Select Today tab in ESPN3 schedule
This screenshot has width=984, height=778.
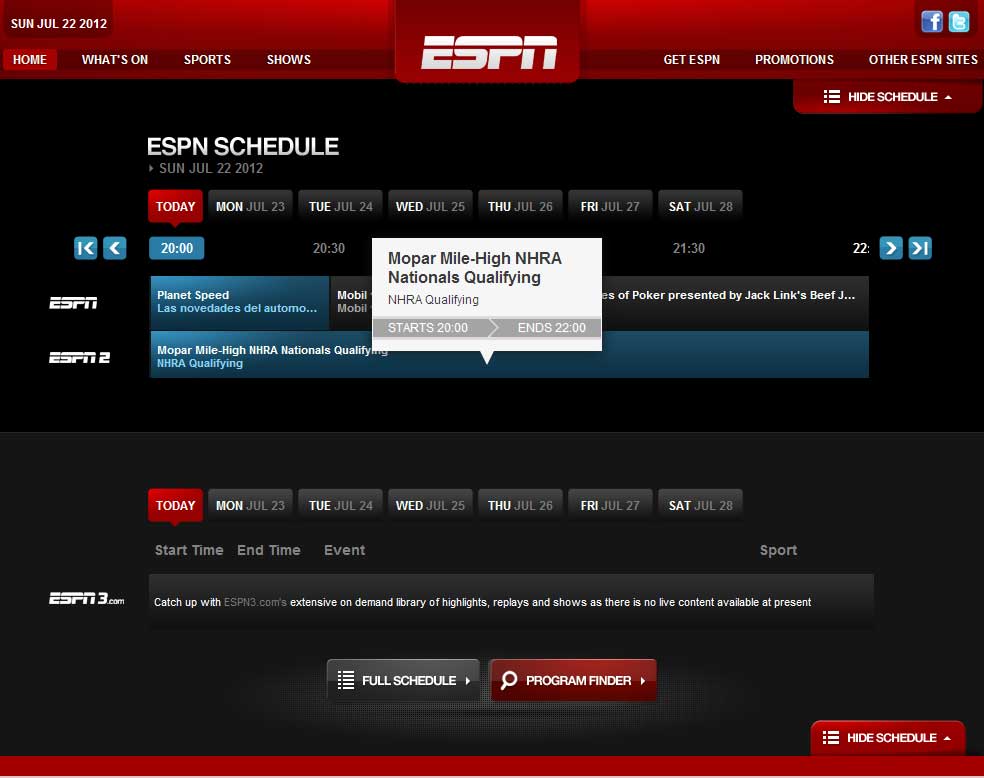176,506
